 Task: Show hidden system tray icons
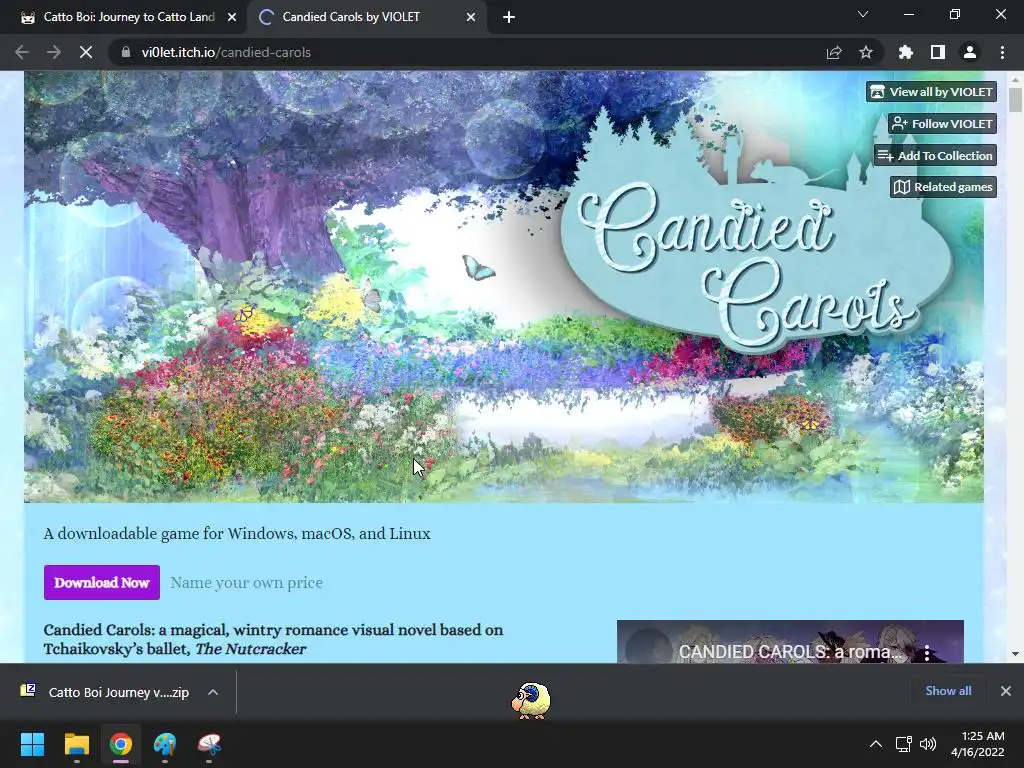876,744
